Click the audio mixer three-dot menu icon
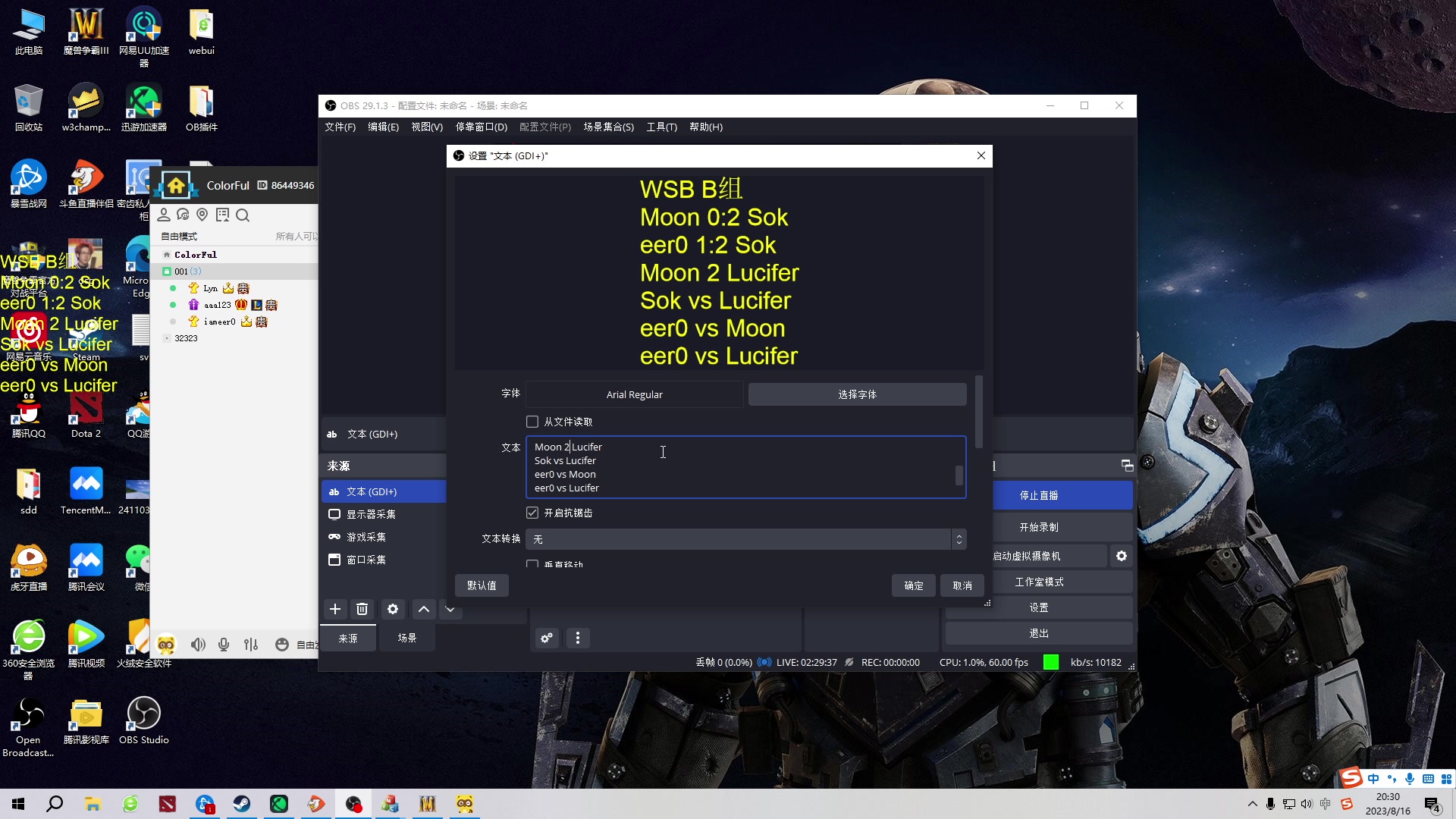 click(578, 638)
